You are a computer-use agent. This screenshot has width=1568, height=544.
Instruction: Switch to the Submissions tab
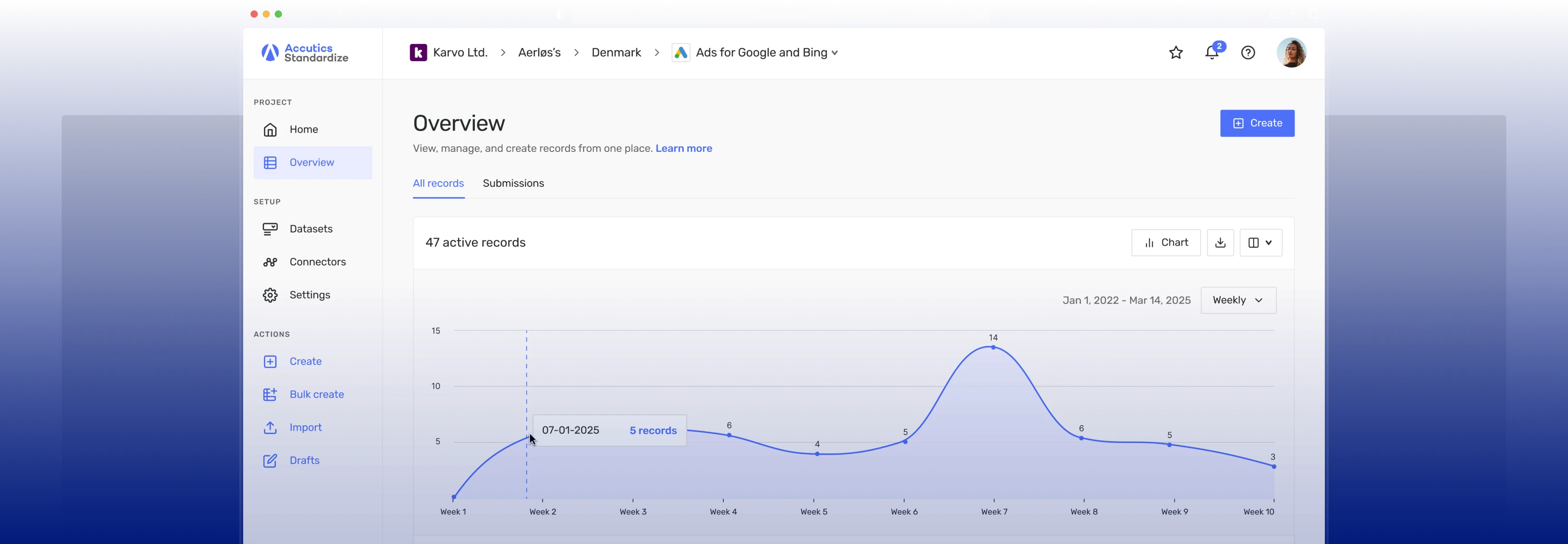513,184
